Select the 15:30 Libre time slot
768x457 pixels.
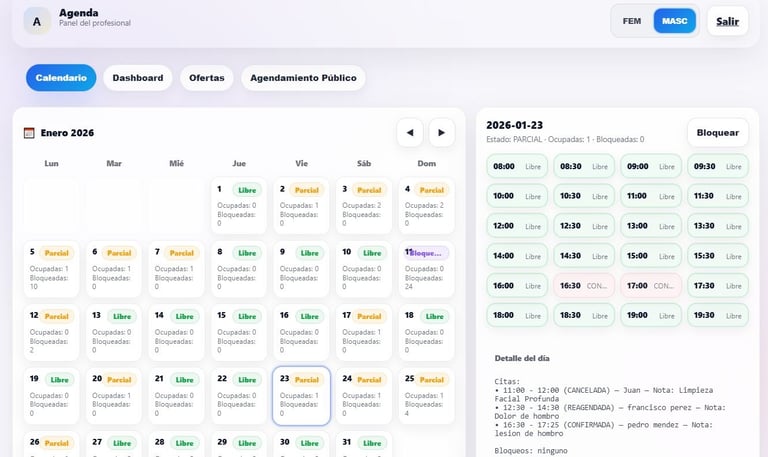[x=718, y=256]
